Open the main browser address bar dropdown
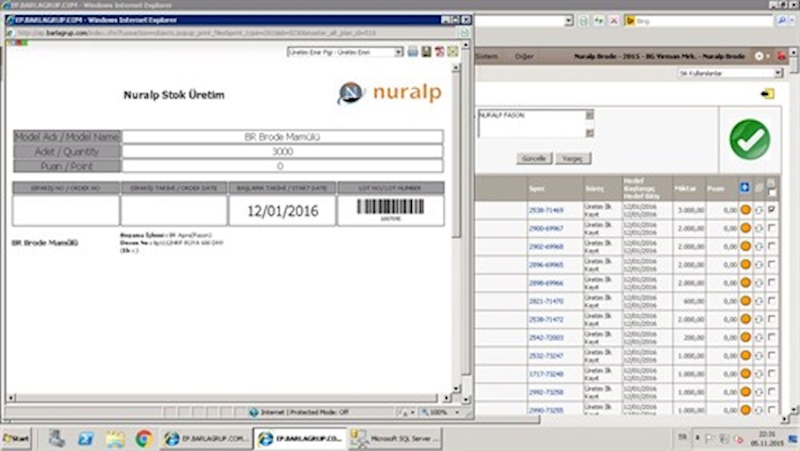This screenshot has height=451, width=800. coord(568,21)
